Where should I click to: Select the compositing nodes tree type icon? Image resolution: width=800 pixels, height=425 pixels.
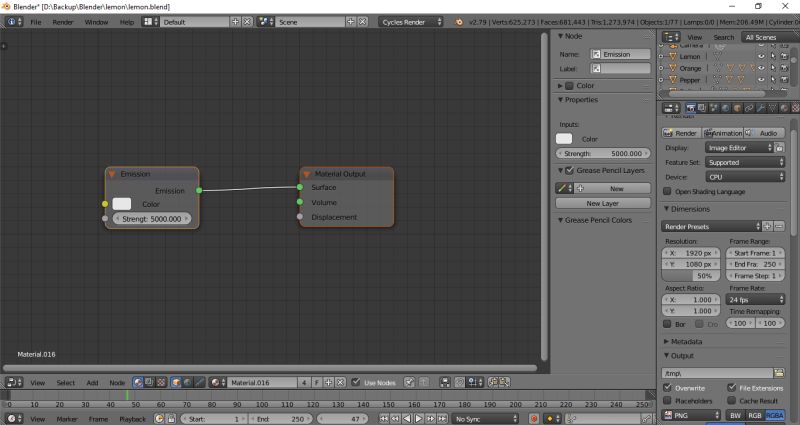click(x=149, y=382)
